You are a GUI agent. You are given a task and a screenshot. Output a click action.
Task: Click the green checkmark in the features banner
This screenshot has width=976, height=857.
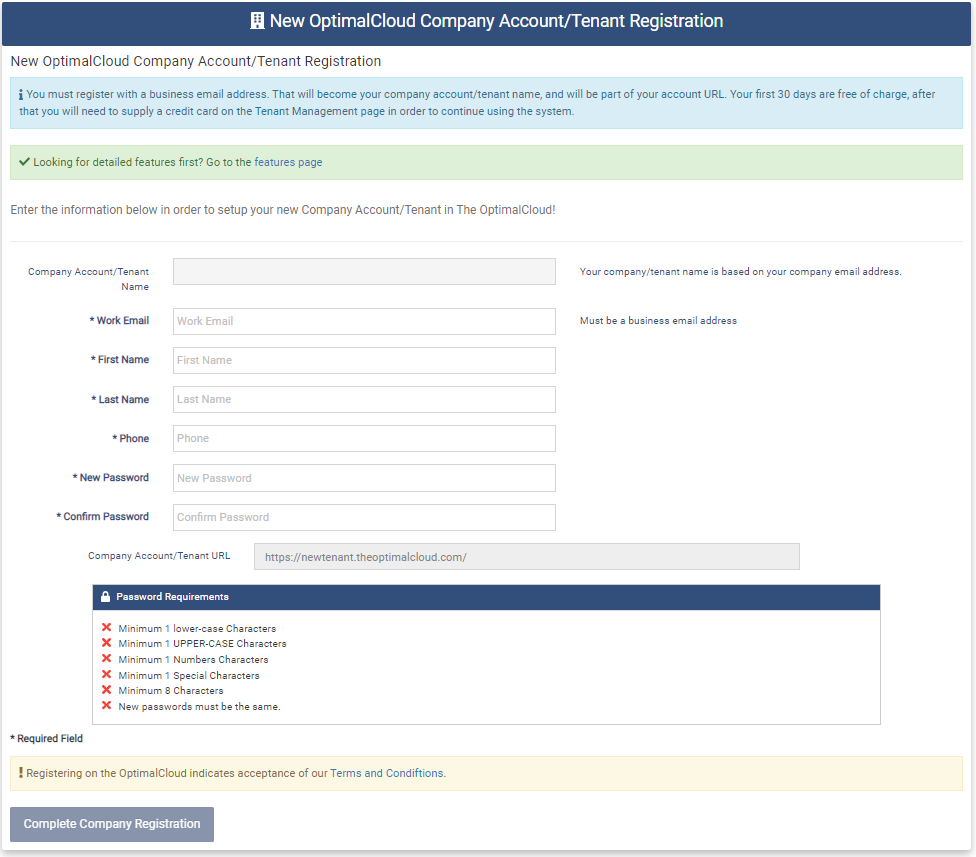24,161
